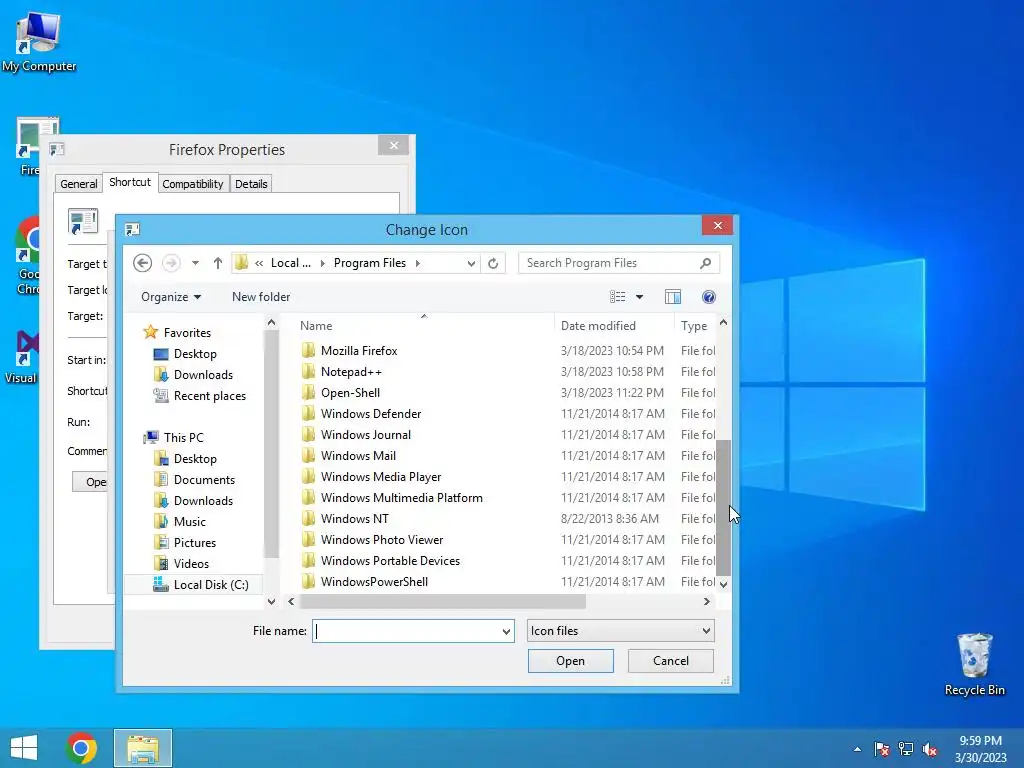The height and width of the screenshot is (768, 1024).
Task: Select Downloads under This PC
Action: [x=203, y=500]
